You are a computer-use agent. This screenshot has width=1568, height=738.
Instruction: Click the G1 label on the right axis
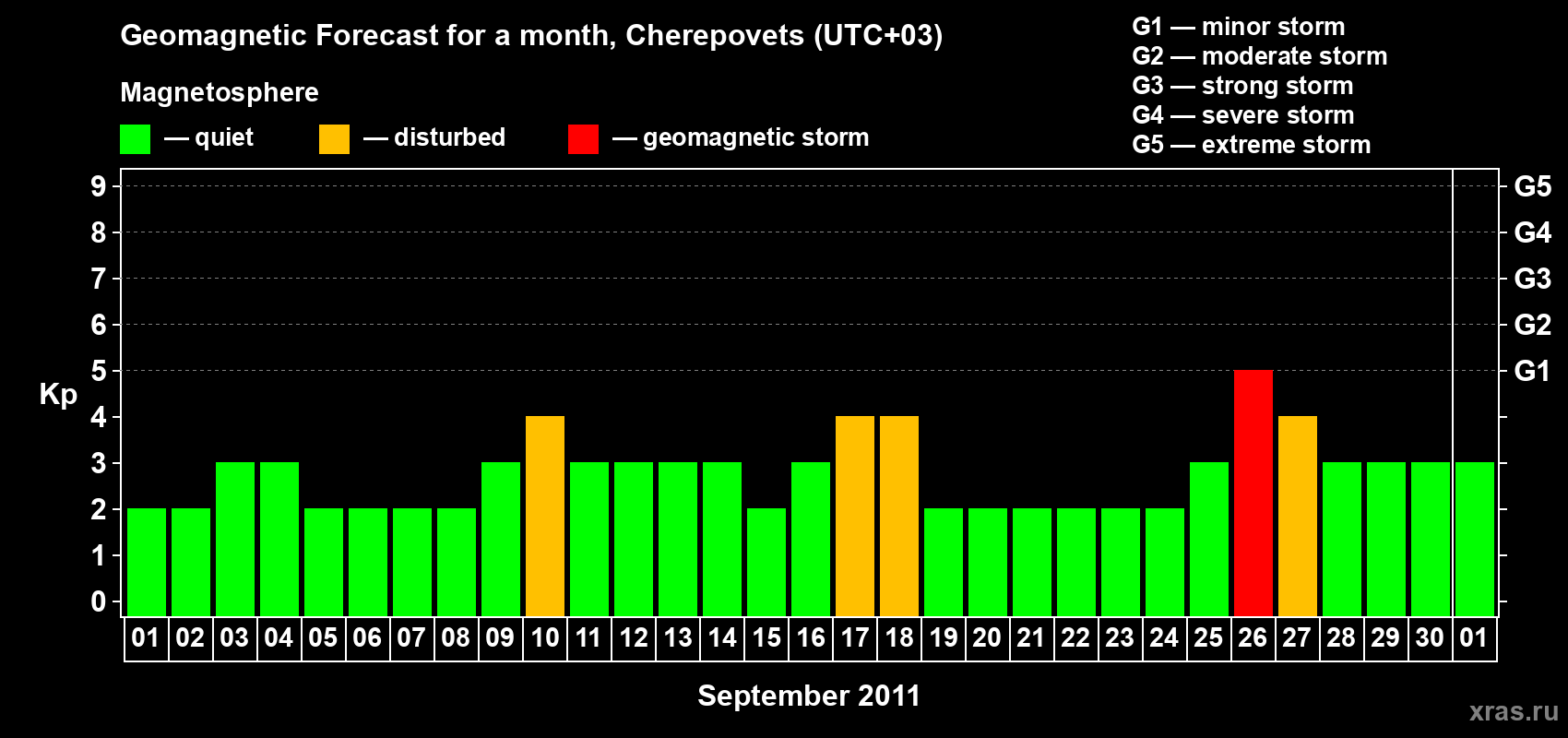(x=1532, y=371)
